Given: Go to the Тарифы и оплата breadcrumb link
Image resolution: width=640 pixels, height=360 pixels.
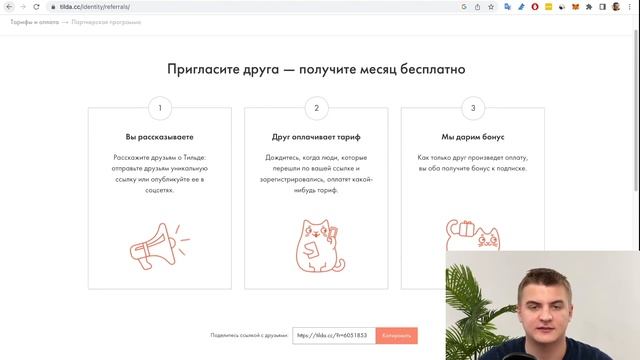Looking at the screenshot, I should click(35, 22).
